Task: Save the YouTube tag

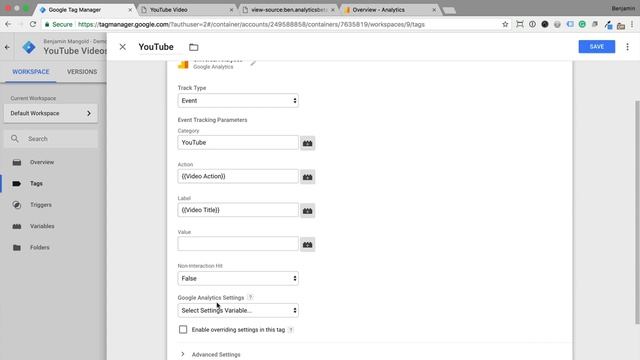Action: [596, 47]
